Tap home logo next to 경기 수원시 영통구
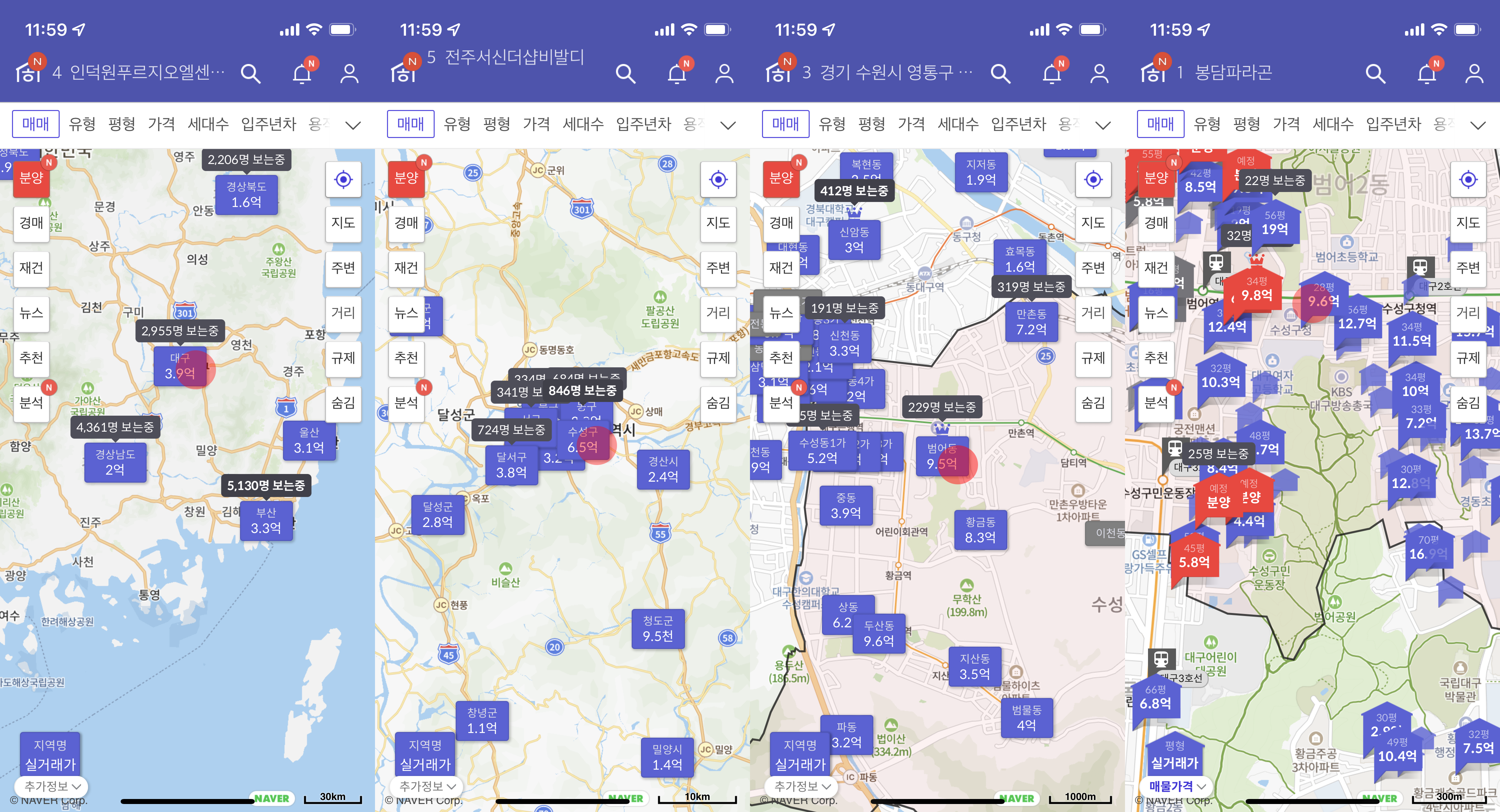This screenshot has height=812, width=1500. 779,72
